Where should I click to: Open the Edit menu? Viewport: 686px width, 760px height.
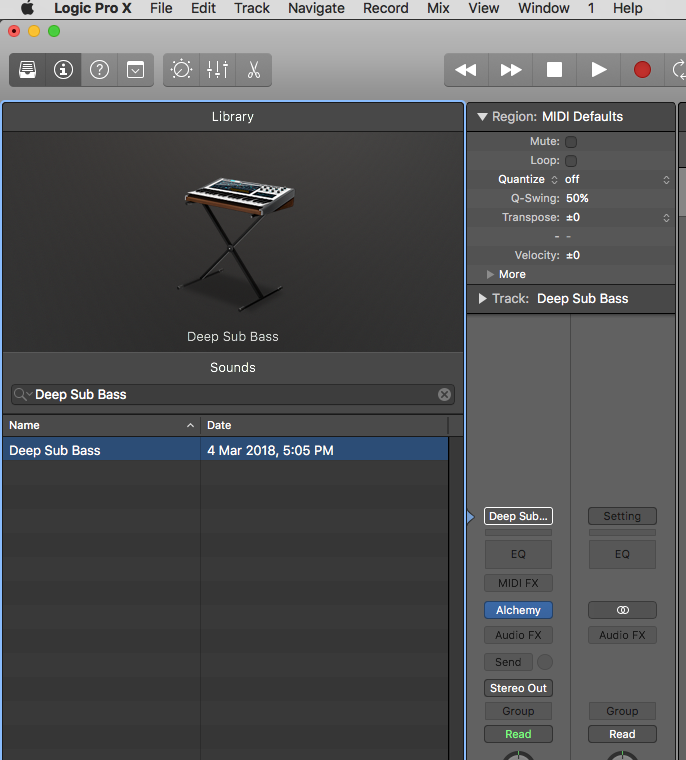(203, 8)
